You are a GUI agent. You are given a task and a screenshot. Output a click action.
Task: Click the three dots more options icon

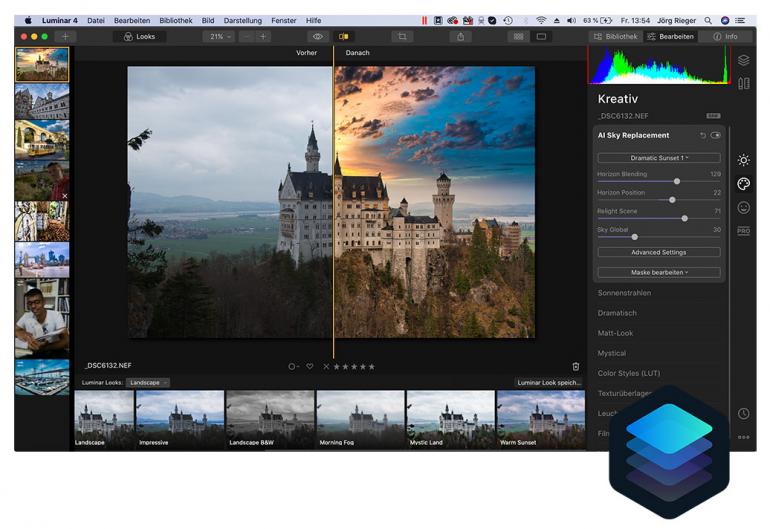743,437
